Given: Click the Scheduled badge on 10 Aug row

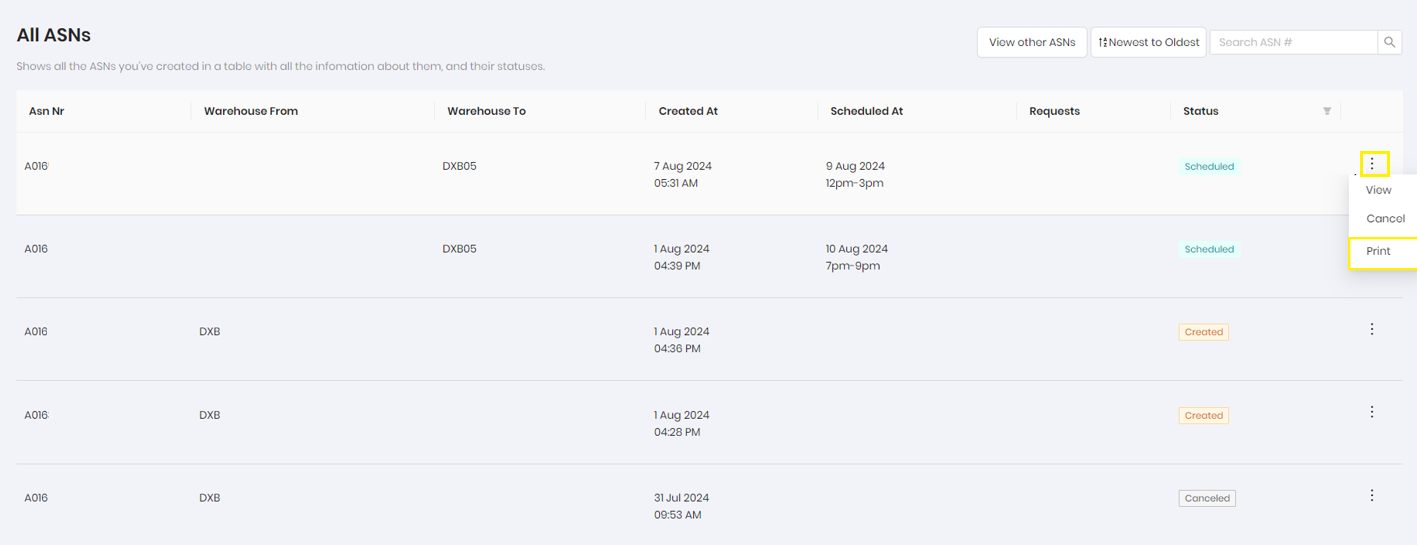Looking at the screenshot, I should pyautogui.click(x=1209, y=250).
